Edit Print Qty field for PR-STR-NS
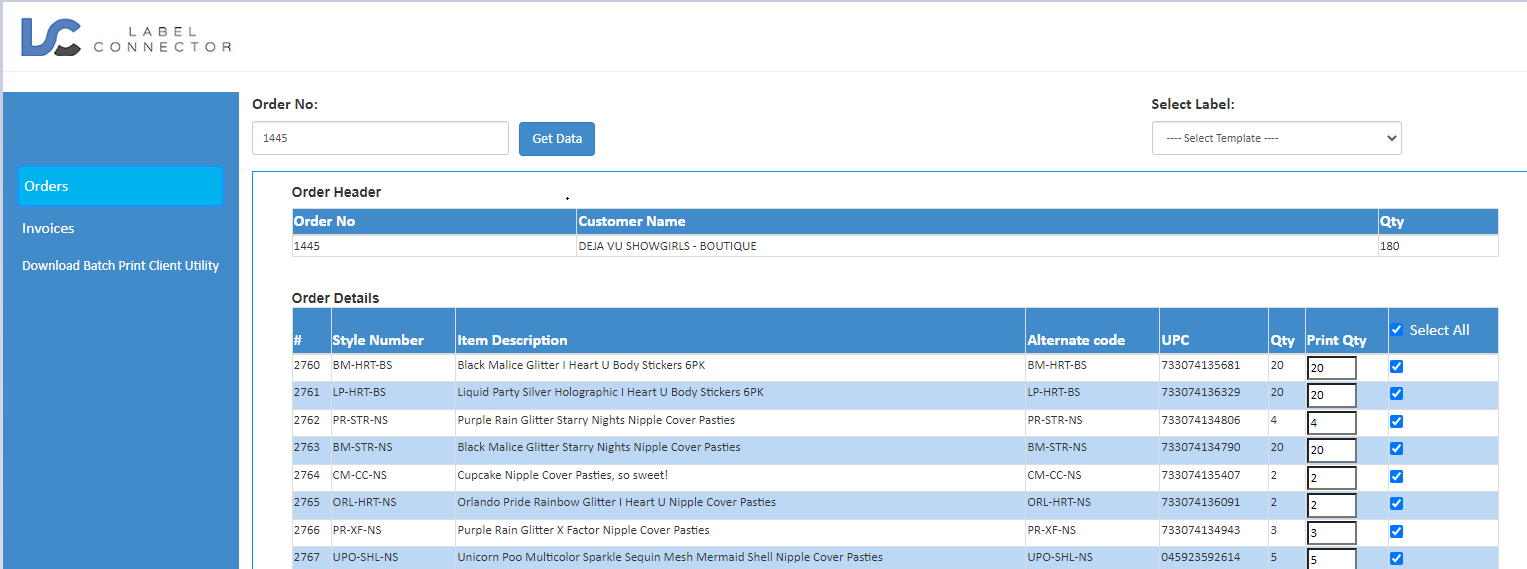Image resolution: width=1527 pixels, height=569 pixels. [x=1332, y=423]
